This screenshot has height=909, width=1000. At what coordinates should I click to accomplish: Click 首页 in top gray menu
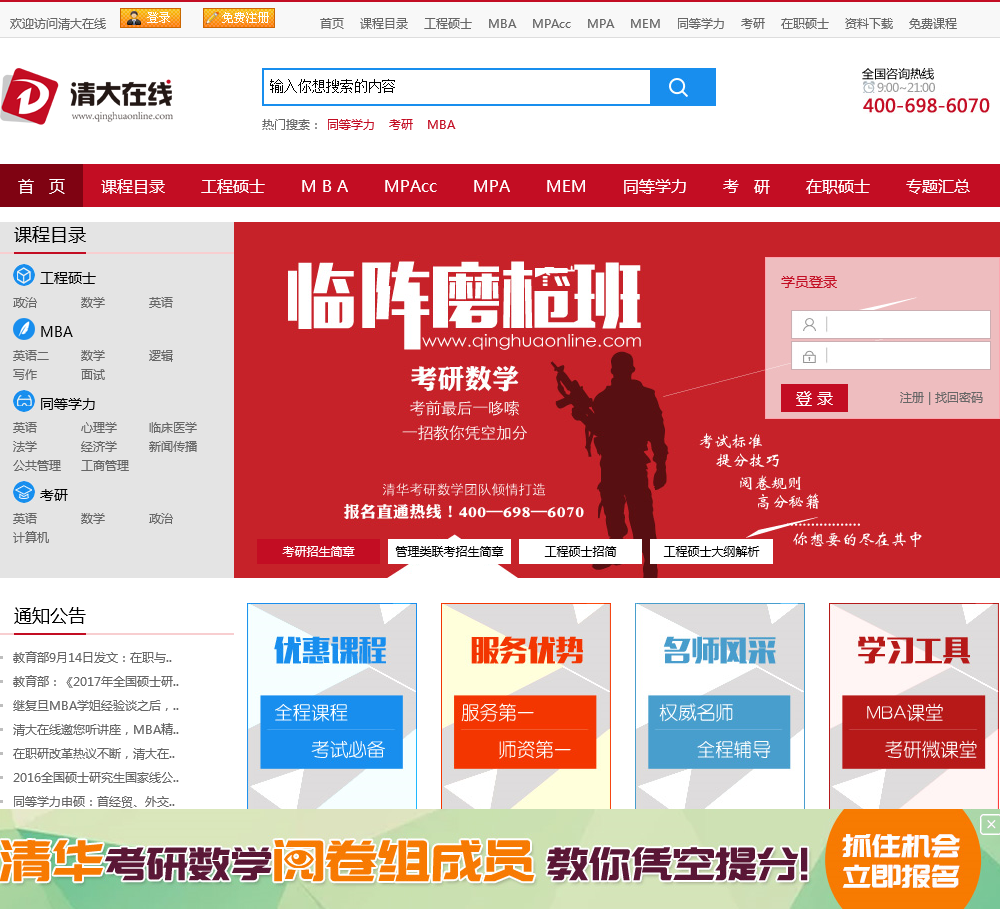pos(332,24)
